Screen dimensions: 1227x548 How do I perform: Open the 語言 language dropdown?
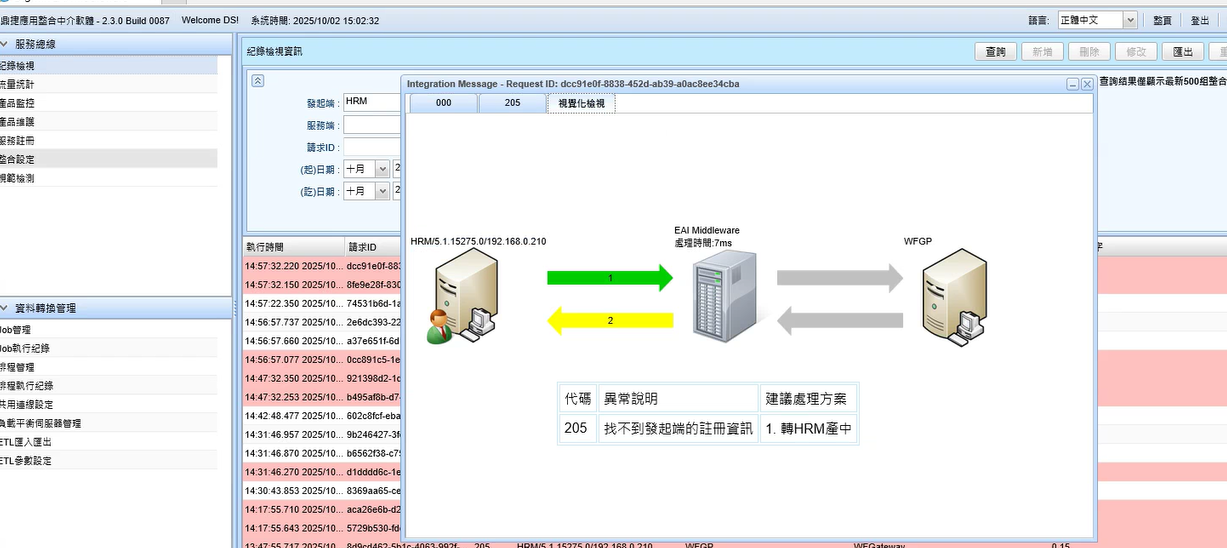[1130, 20]
